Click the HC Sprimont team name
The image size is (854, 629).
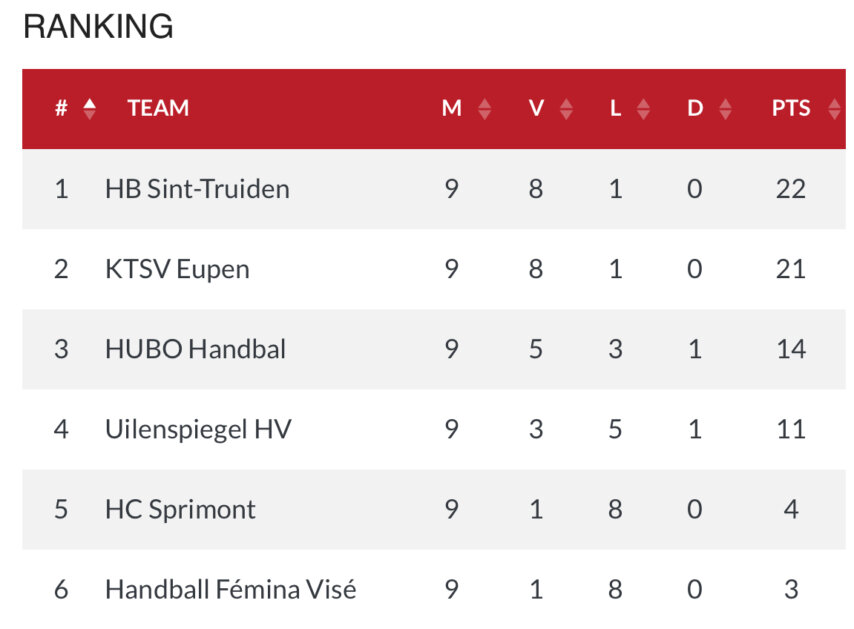pyautogui.click(x=180, y=508)
